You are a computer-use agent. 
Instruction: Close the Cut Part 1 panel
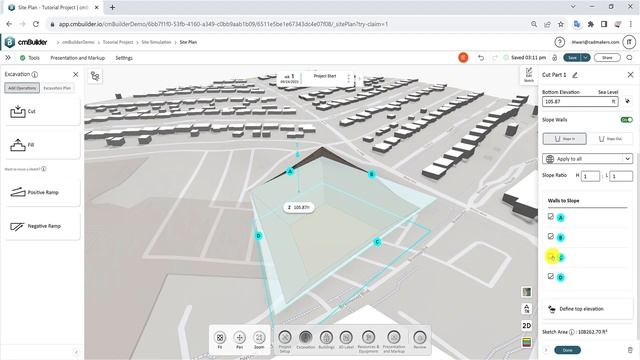click(630, 75)
